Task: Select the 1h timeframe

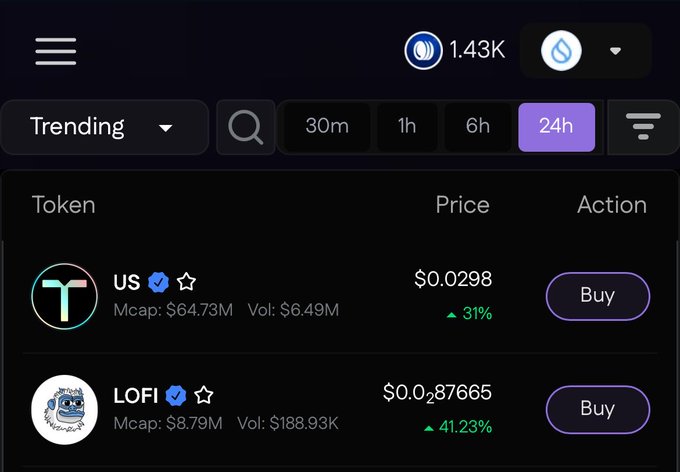Action: click(x=407, y=127)
